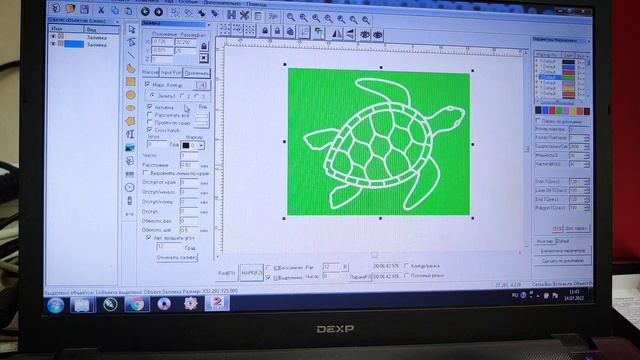Toggle the 'Контур/рамка' checkbox
The width and height of the screenshot is (640, 360).
(407, 266)
